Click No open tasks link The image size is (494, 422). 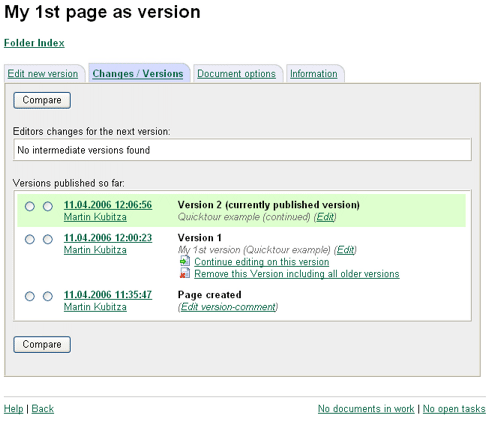(x=454, y=409)
